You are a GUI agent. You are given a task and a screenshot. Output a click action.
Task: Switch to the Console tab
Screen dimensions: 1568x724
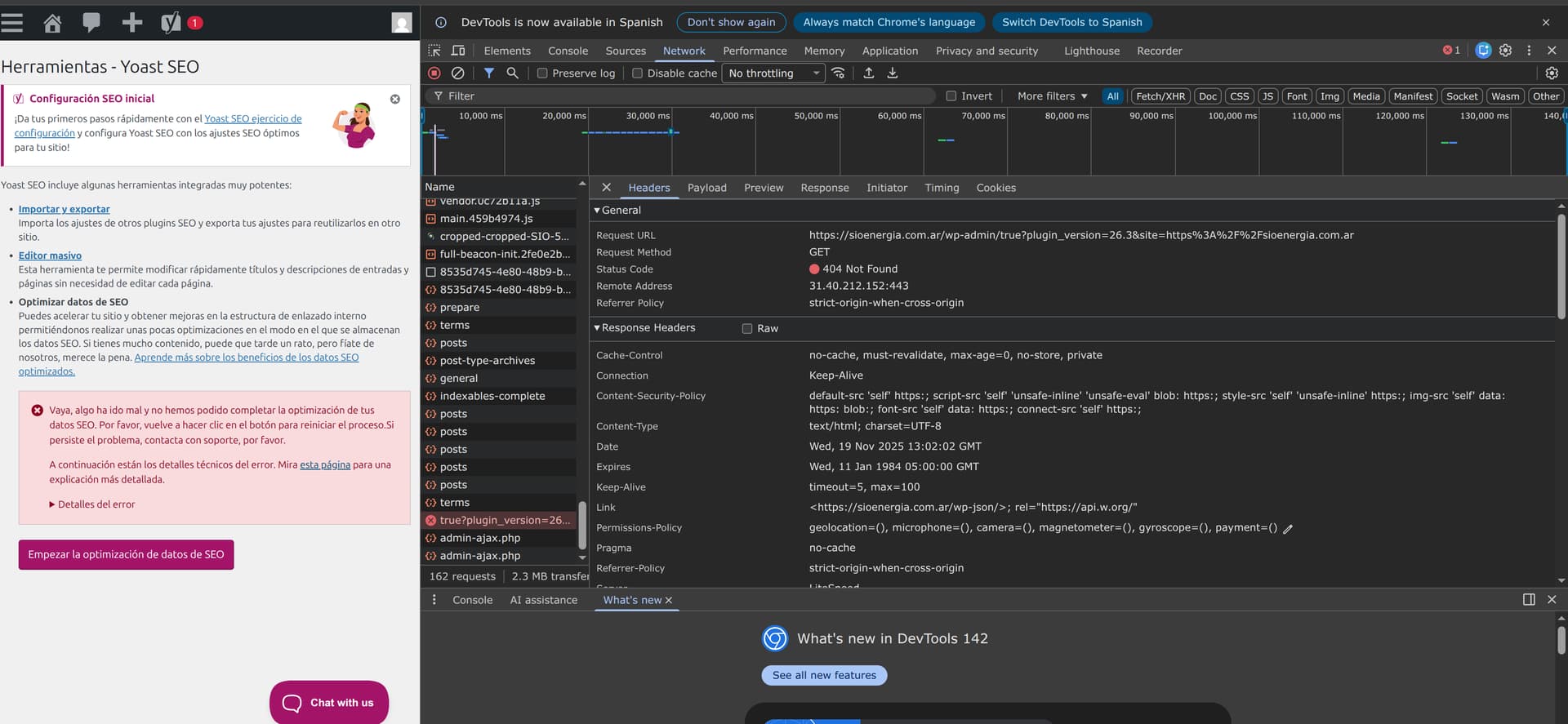pyautogui.click(x=568, y=51)
